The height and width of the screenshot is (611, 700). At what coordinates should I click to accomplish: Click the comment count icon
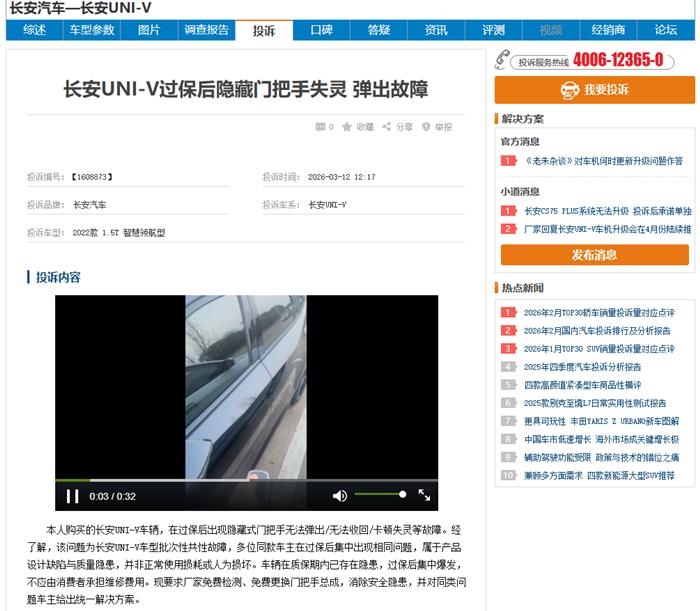pos(319,127)
